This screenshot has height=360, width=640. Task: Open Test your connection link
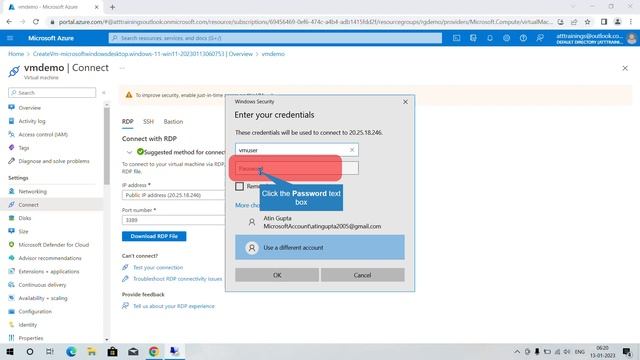(158, 268)
